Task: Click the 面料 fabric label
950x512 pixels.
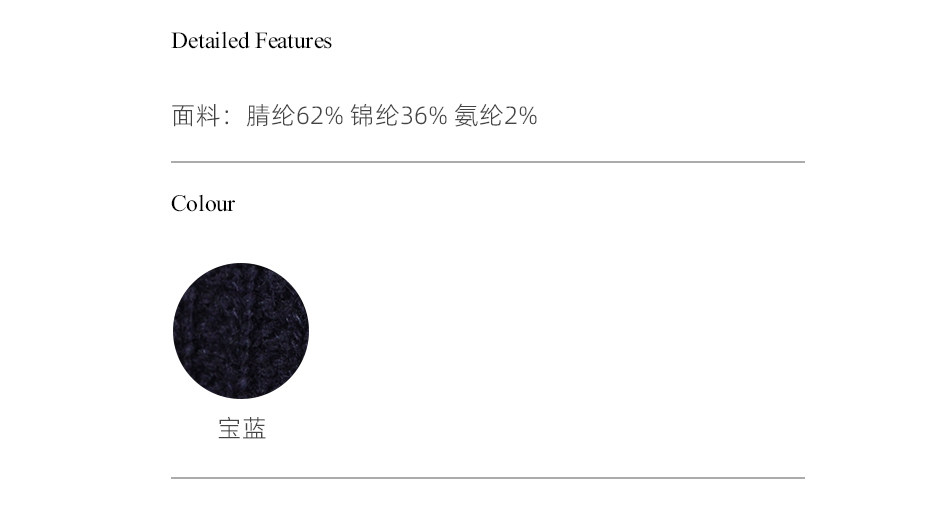Action: tap(195, 116)
